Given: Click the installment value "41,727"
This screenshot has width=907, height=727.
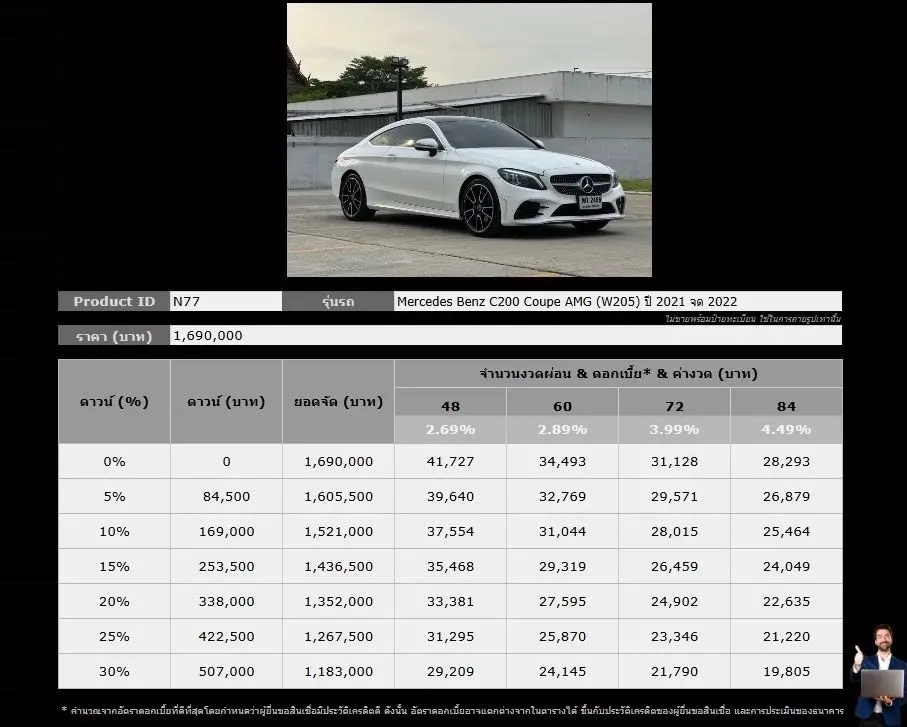Looking at the screenshot, I should [450, 462].
